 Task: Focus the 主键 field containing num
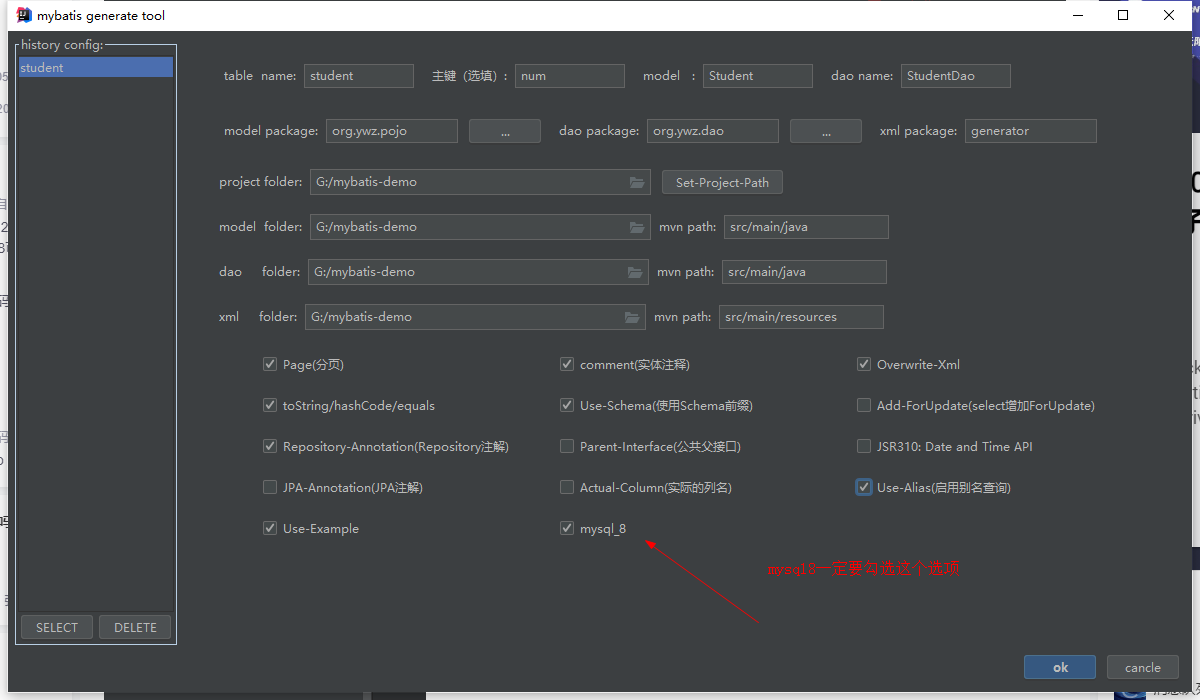570,76
